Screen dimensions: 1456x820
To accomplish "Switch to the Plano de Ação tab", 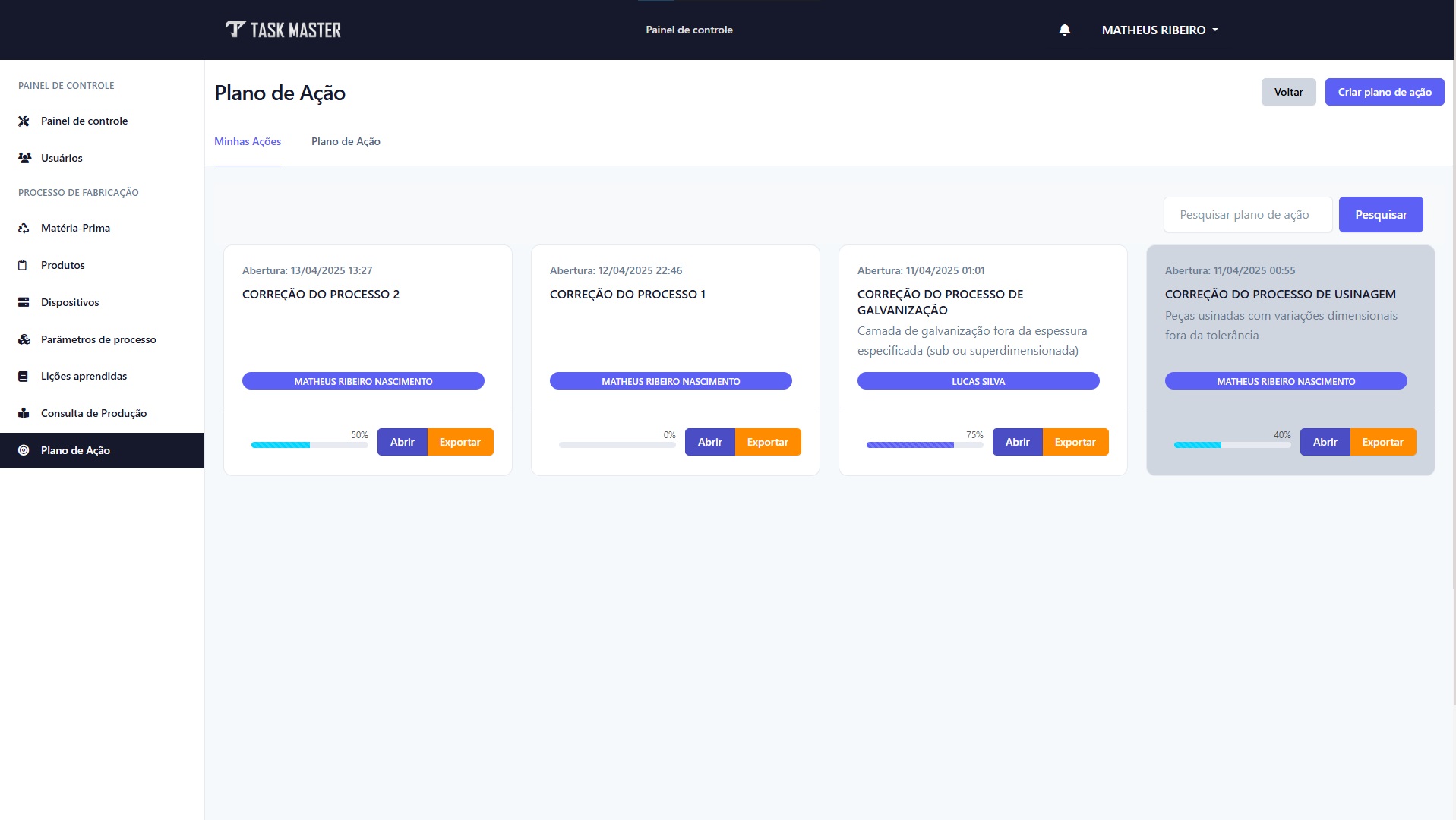I will coord(346,141).
